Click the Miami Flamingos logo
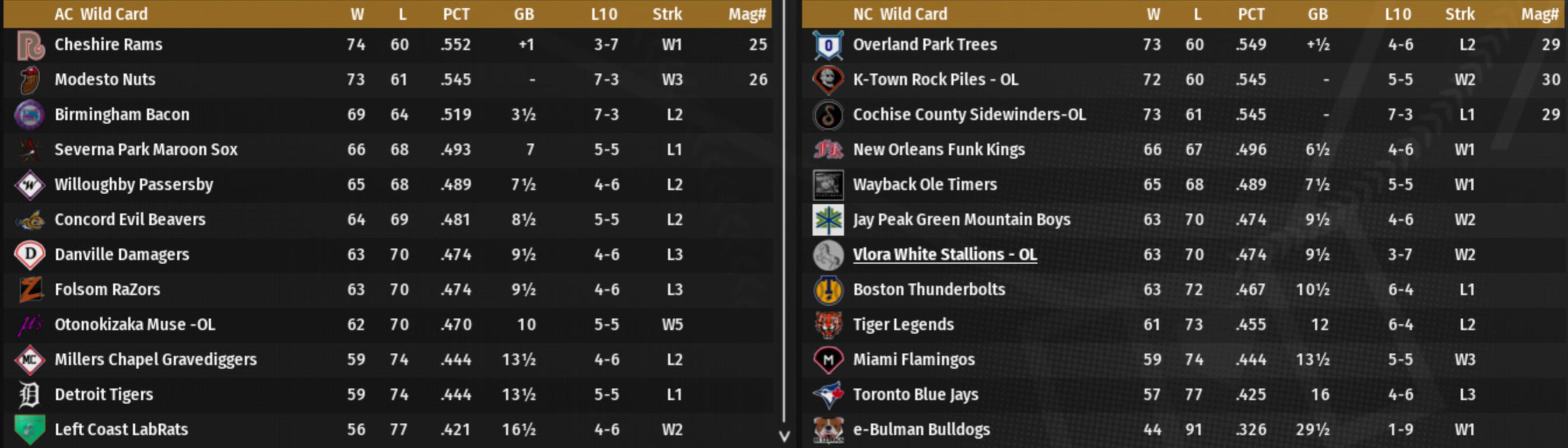 [828, 360]
